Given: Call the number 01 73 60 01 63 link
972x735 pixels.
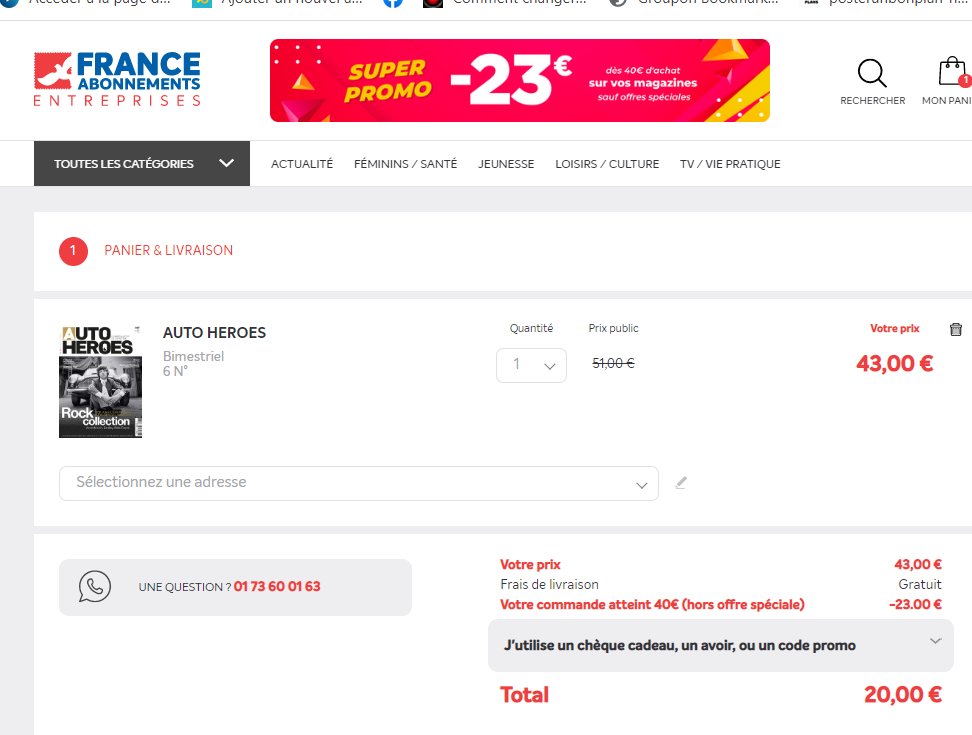Looking at the screenshot, I should [x=279, y=587].
